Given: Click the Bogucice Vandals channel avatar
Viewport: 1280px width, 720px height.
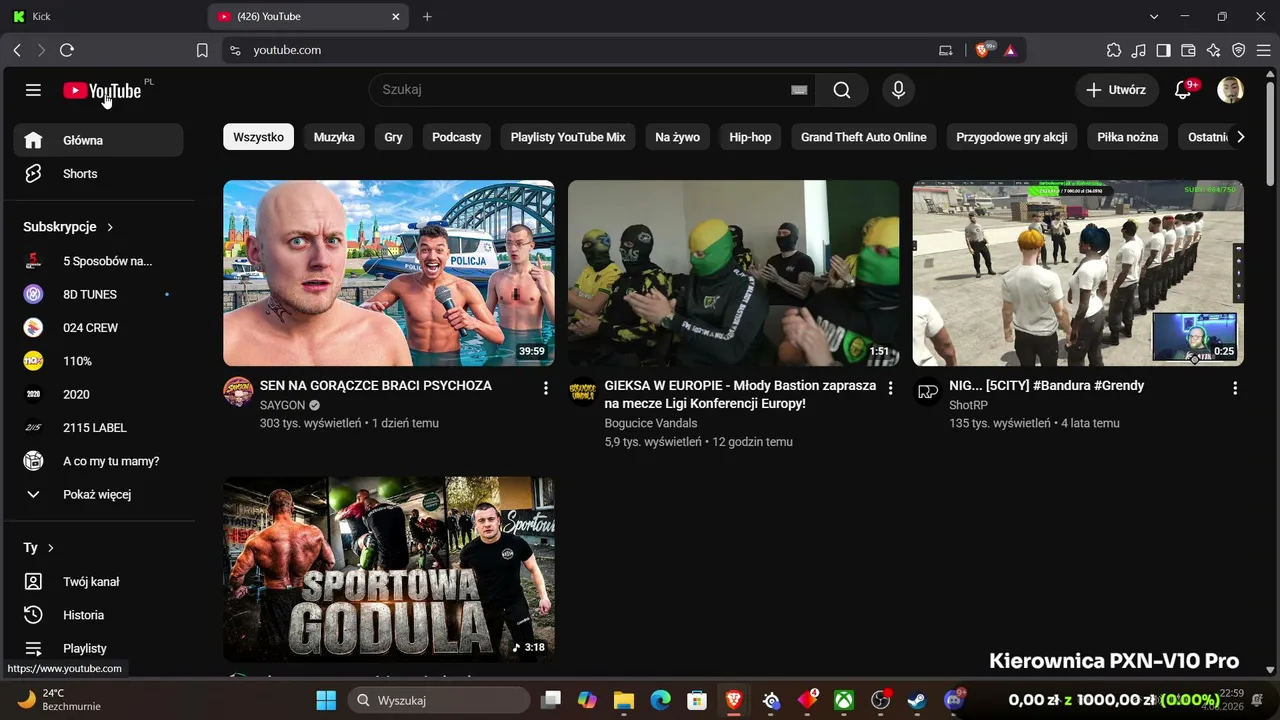Looking at the screenshot, I should click(583, 392).
